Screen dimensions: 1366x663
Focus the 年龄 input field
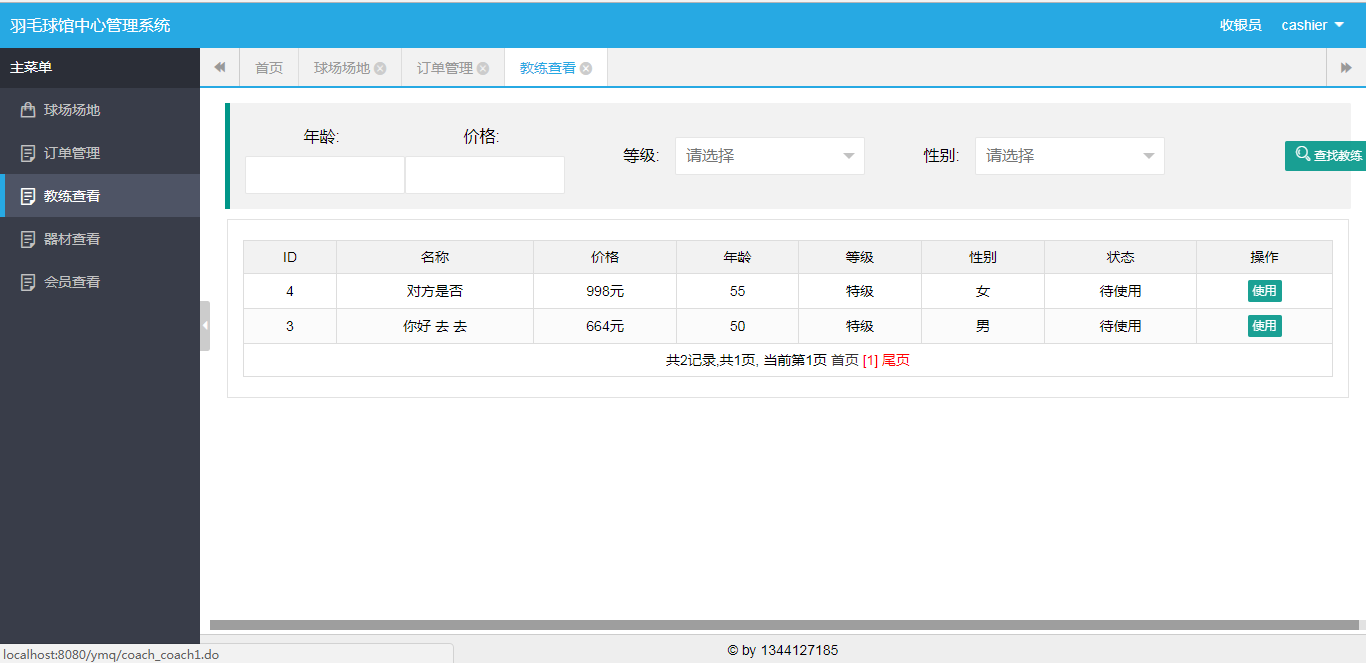325,175
